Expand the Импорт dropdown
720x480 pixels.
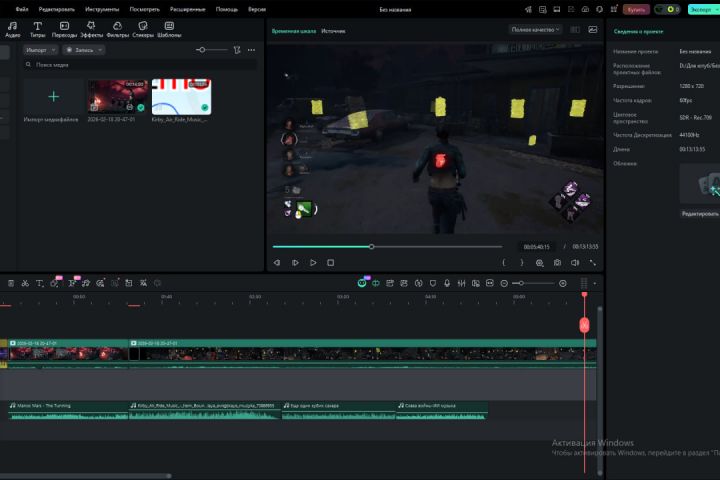coord(40,50)
